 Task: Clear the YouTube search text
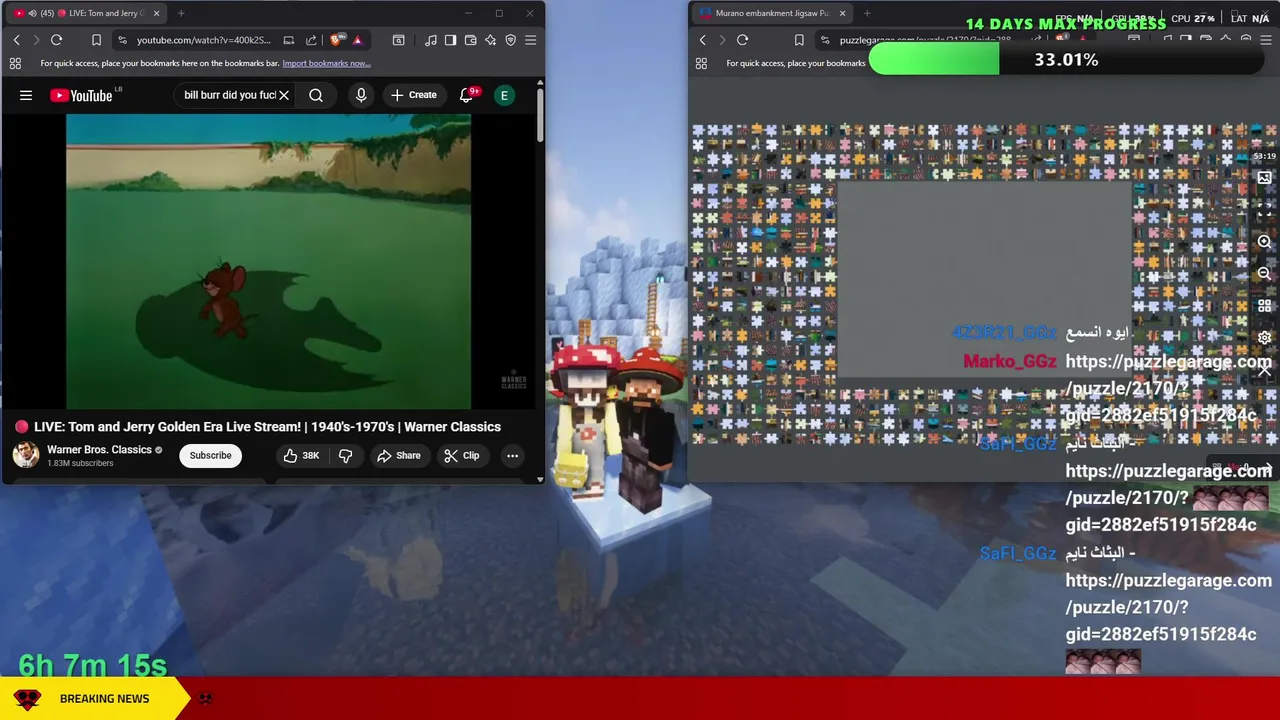[x=284, y=95]
